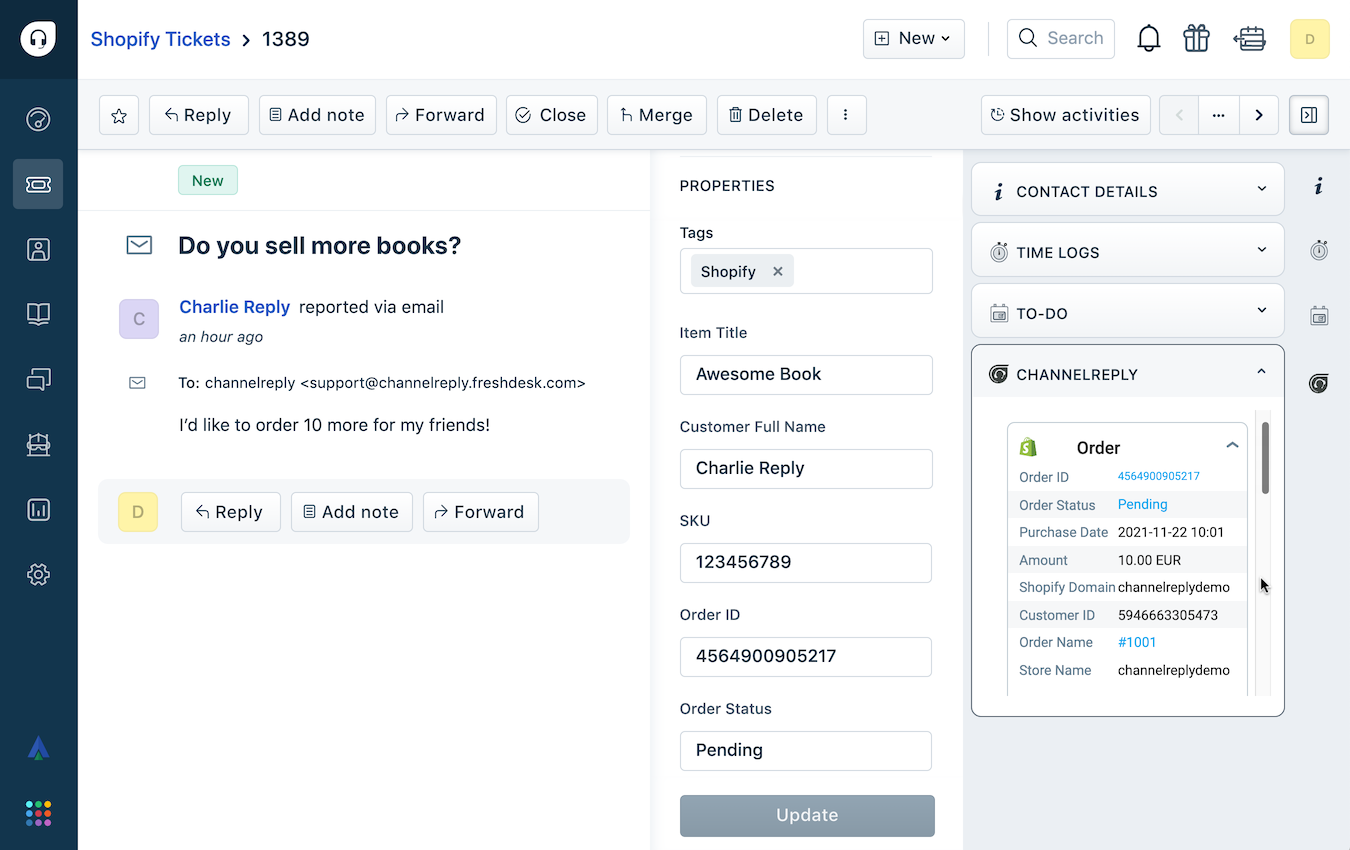Open the New dropdown
Screen dimensions: 1350x850
pos(914,39)
